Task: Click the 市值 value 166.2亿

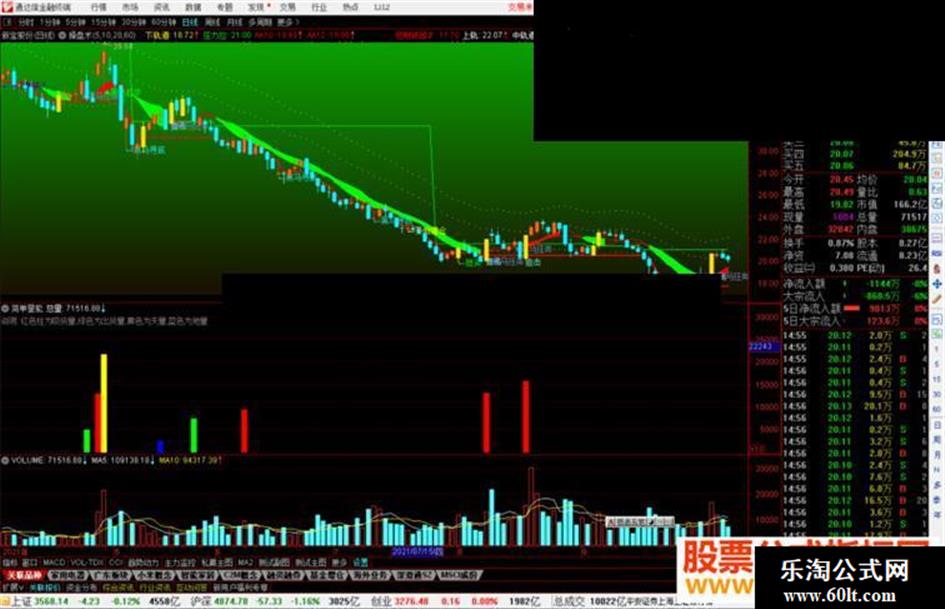Action: [910, 204]
